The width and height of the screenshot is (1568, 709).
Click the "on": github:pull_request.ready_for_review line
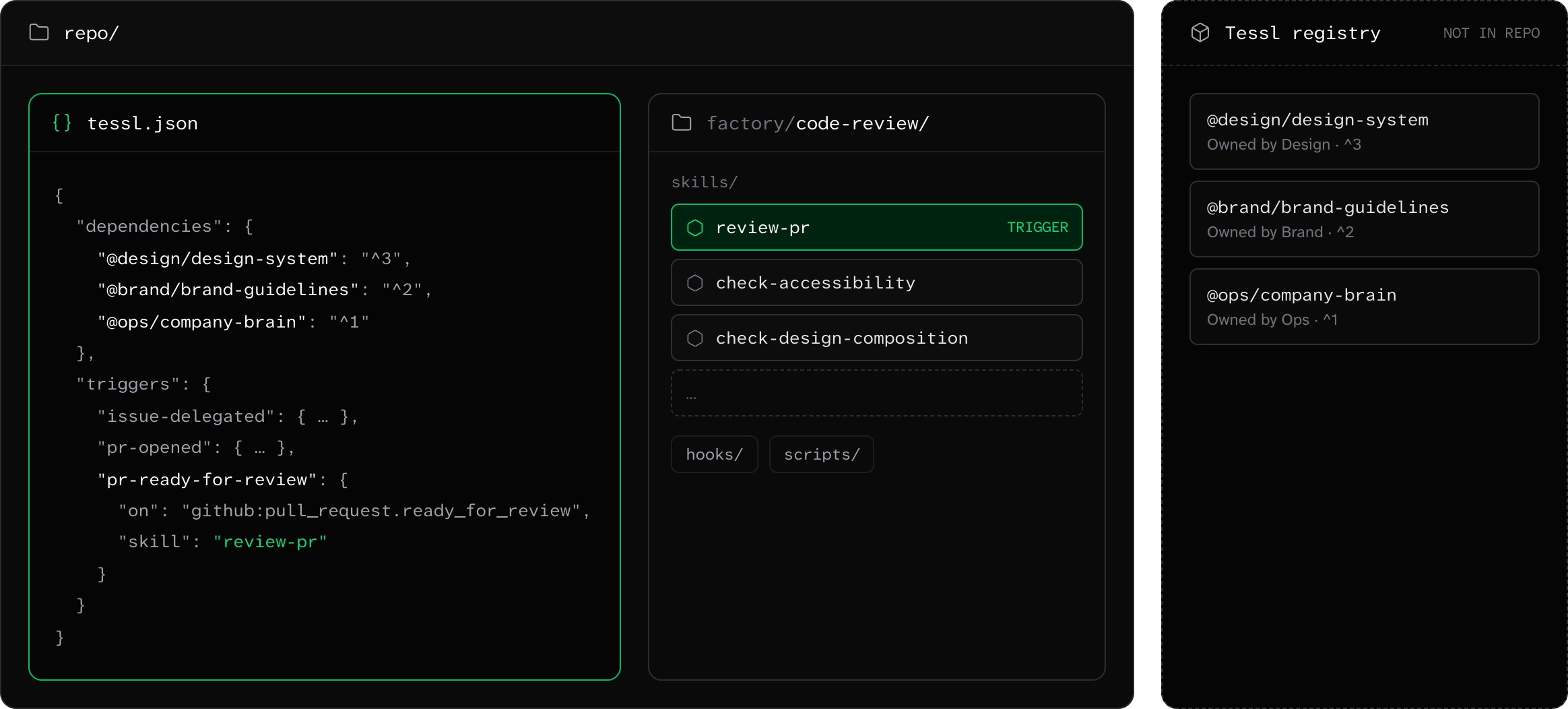pos(354,511)
